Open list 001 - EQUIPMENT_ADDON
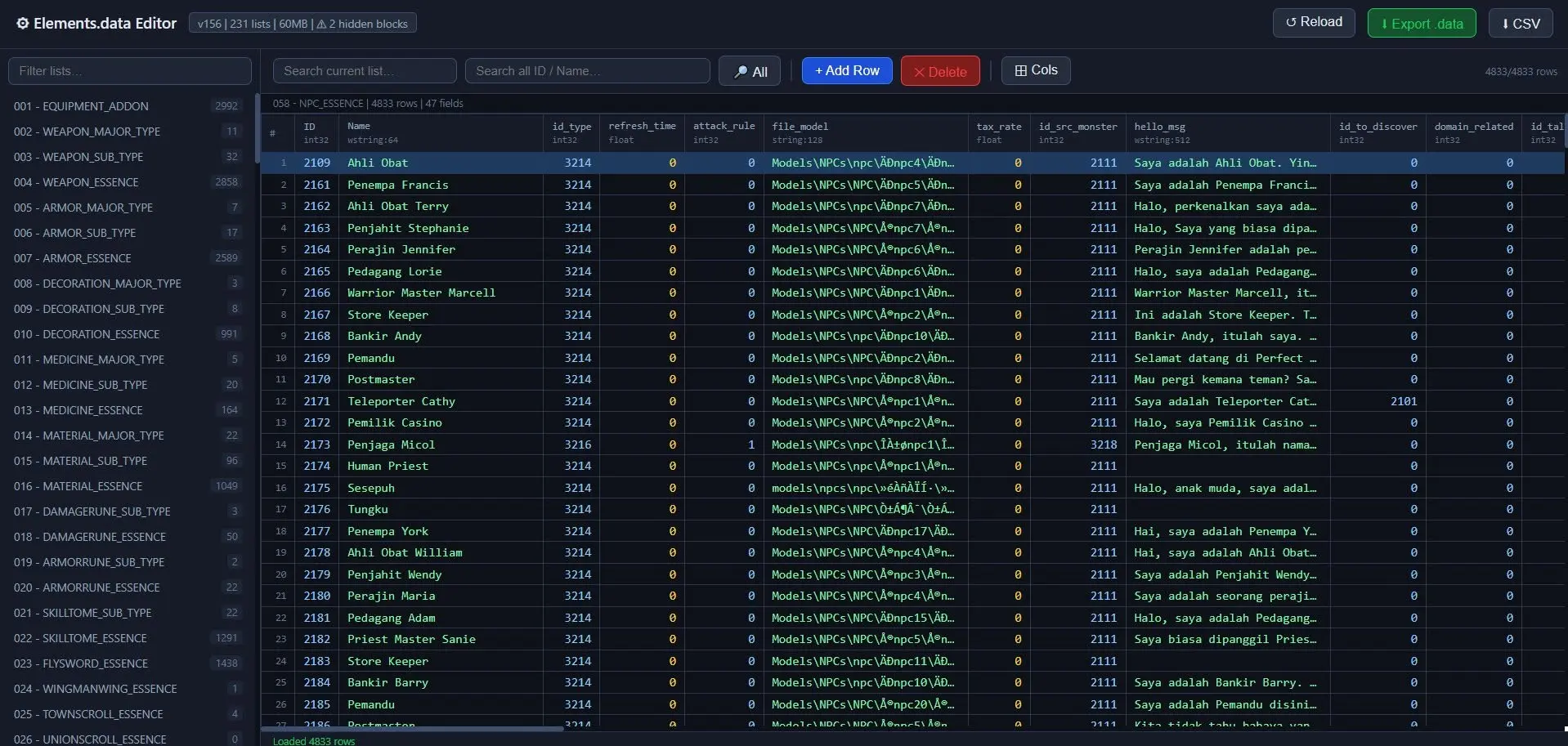Screen dimensions: 1568x746 point(128,106)
